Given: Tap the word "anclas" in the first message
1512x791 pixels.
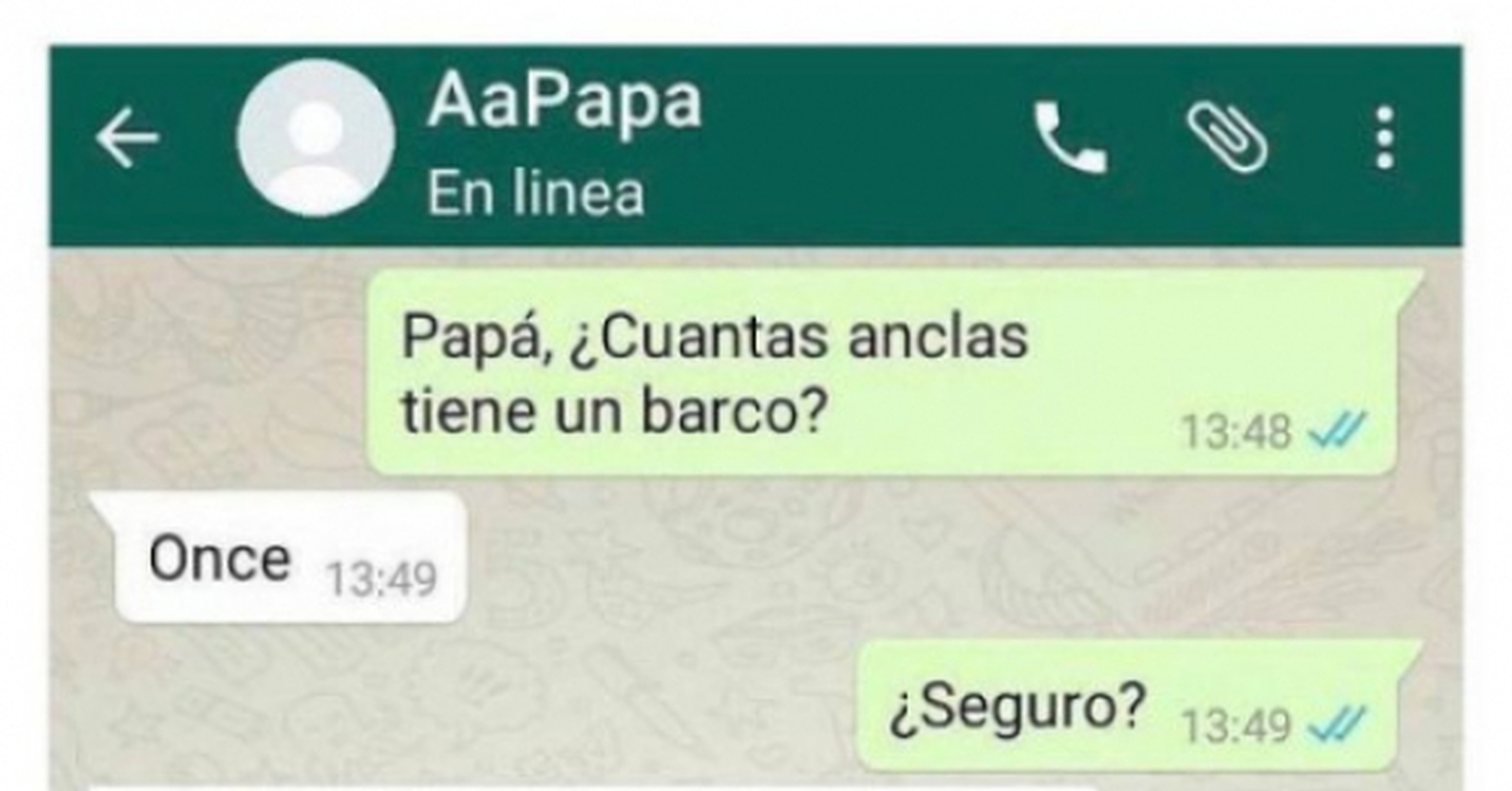Looking at the screenshot, I should click(938, 338).
